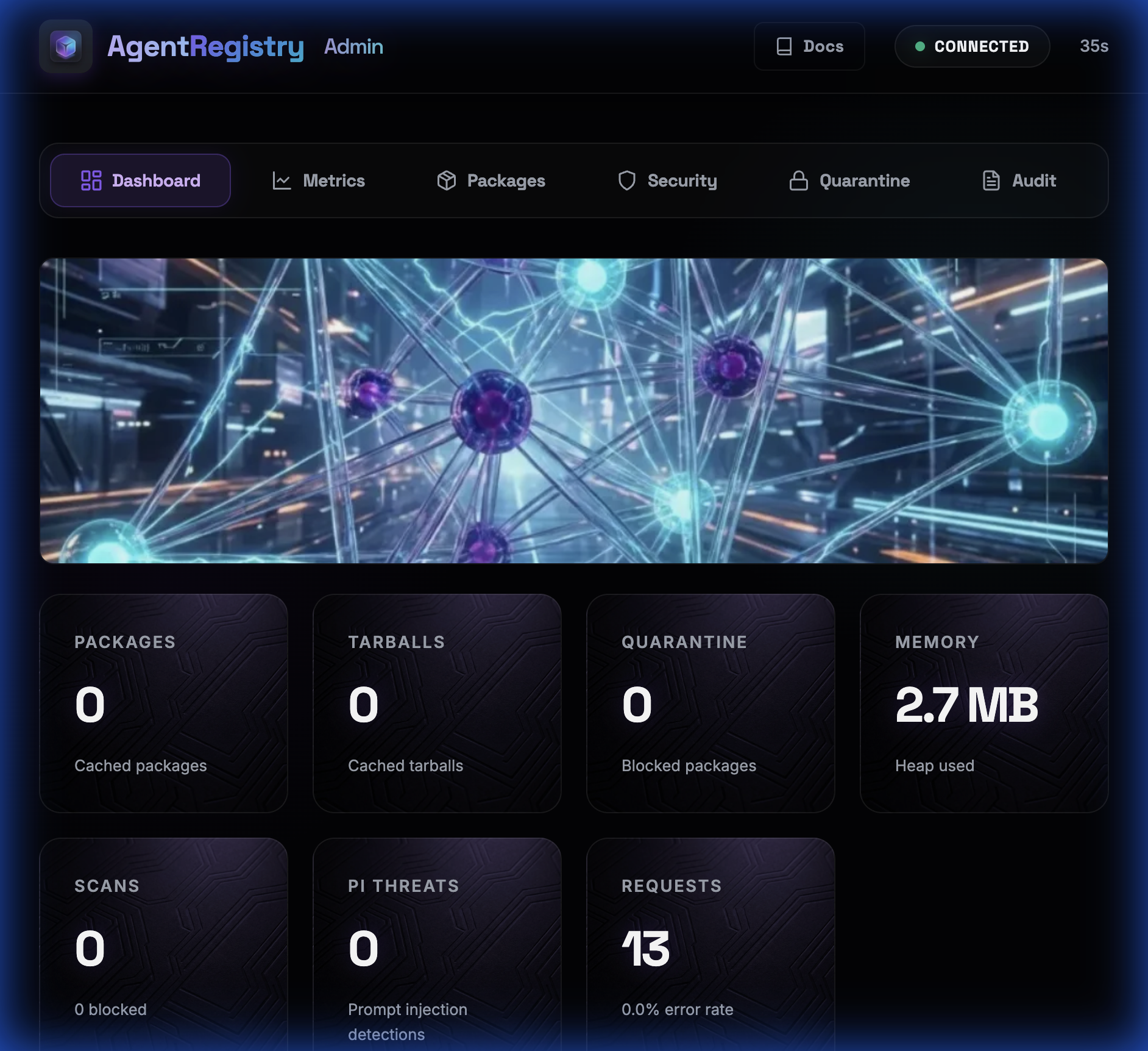Click the Metrics line chart icon

282,180
